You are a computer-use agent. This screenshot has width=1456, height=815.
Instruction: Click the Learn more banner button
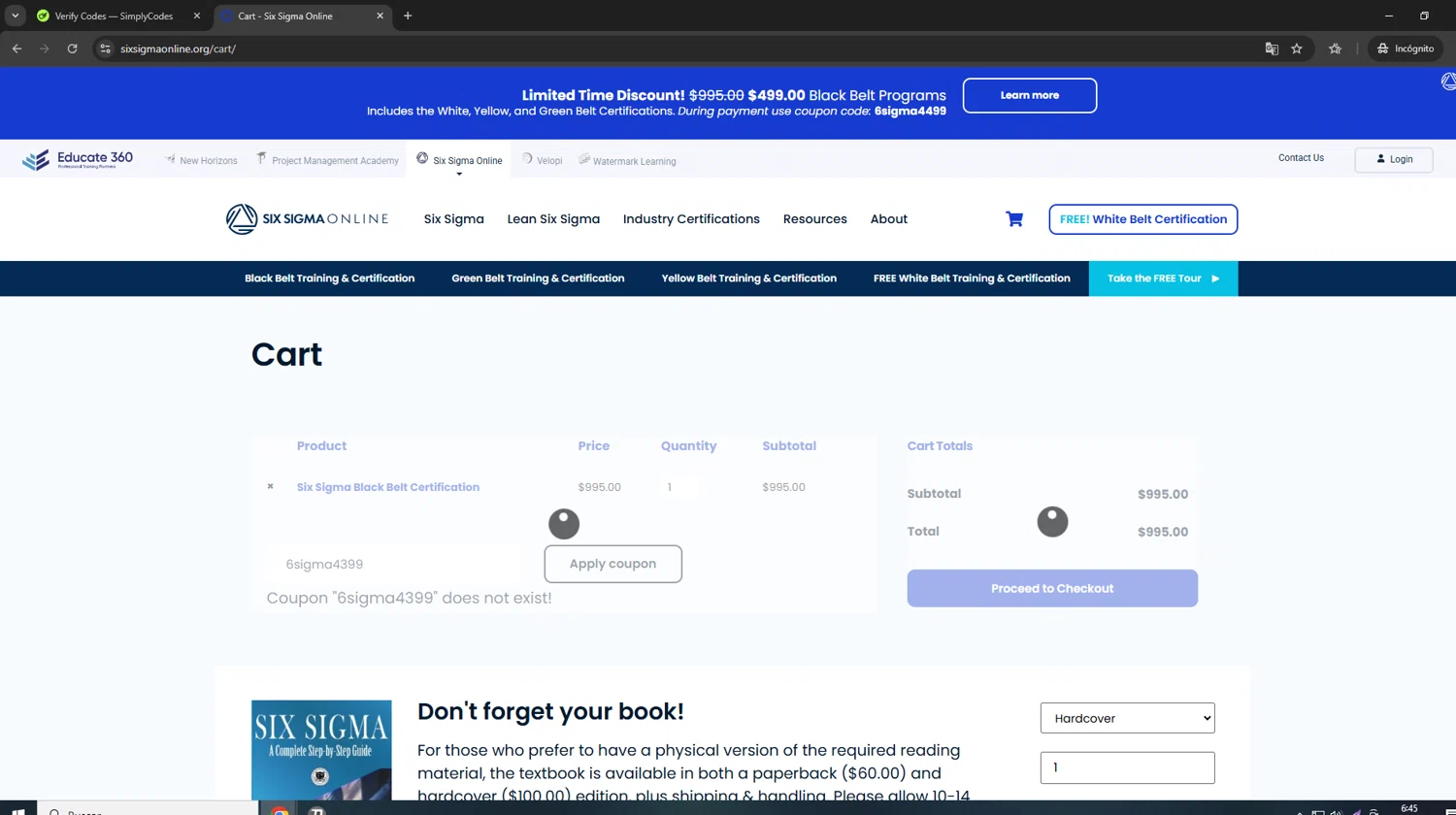[1030, 95]
